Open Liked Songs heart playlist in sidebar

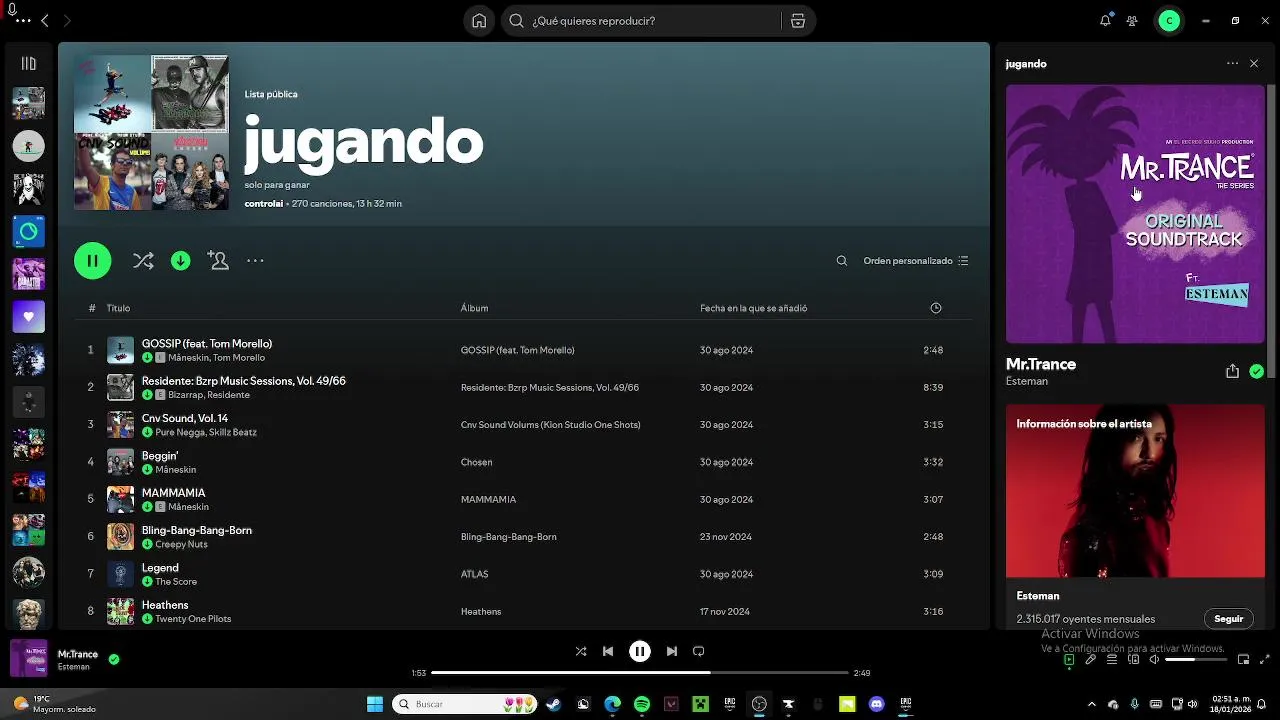click(28, 317)
